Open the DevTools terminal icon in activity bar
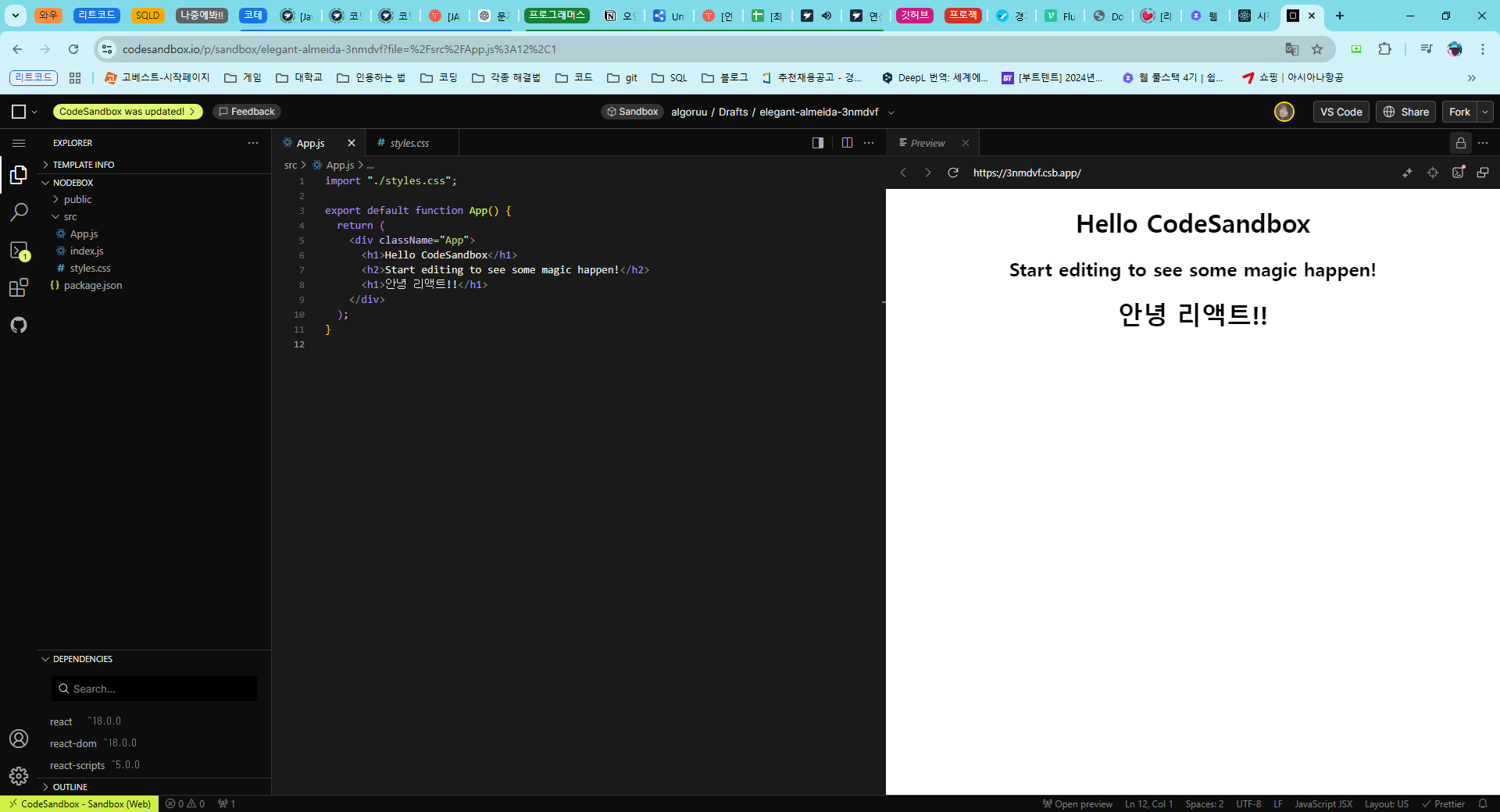The width and height of the screenshot is (1500, 812). click(19, 250)
